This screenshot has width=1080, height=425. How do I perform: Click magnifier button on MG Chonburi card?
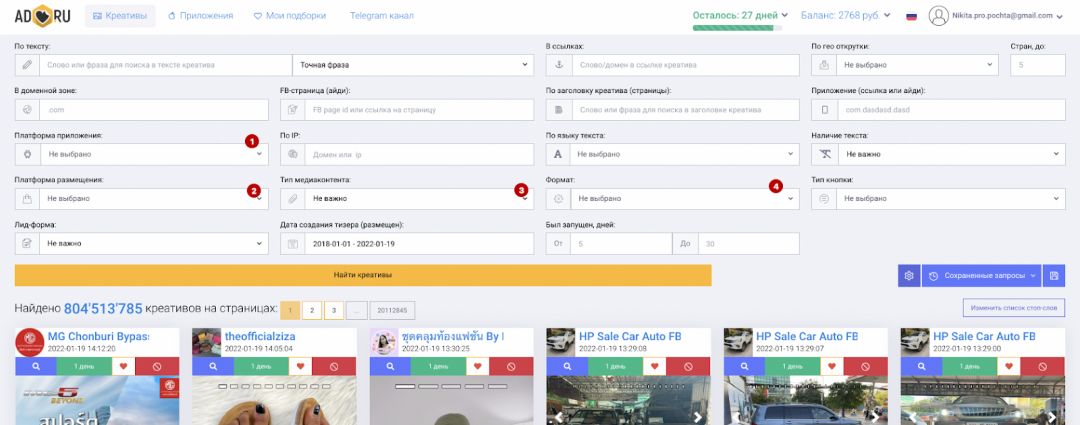click(x=36, y=366)
